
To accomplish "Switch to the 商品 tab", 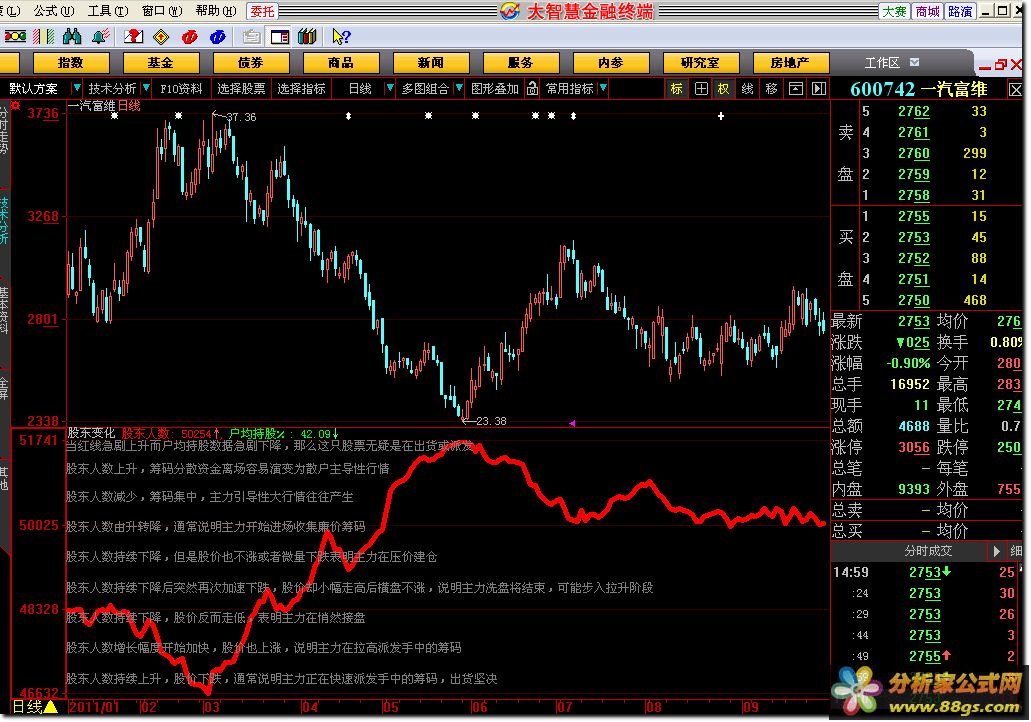I will tap(341, 62).
